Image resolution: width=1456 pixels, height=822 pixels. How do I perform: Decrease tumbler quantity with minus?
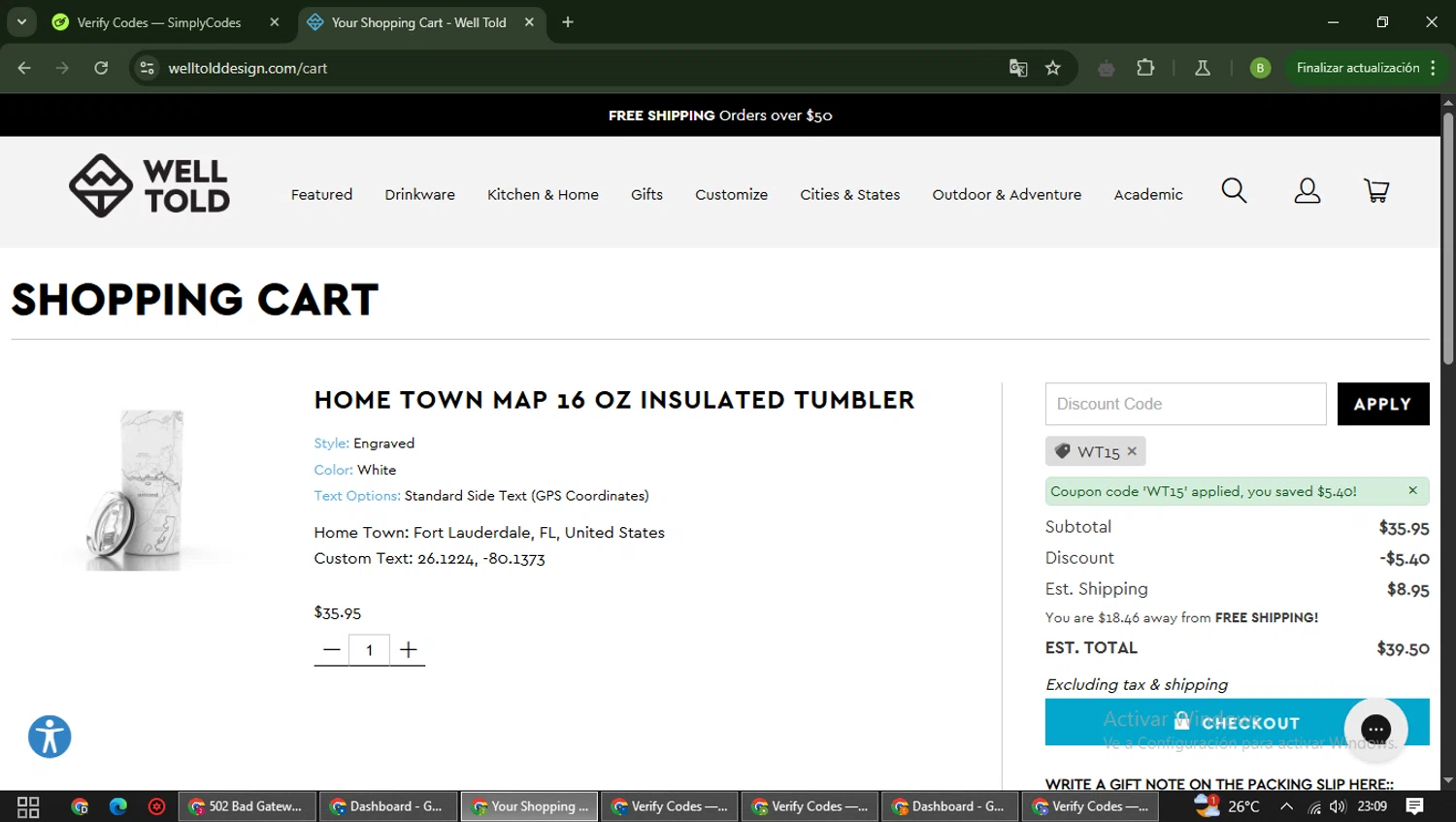tap(331, 649)
